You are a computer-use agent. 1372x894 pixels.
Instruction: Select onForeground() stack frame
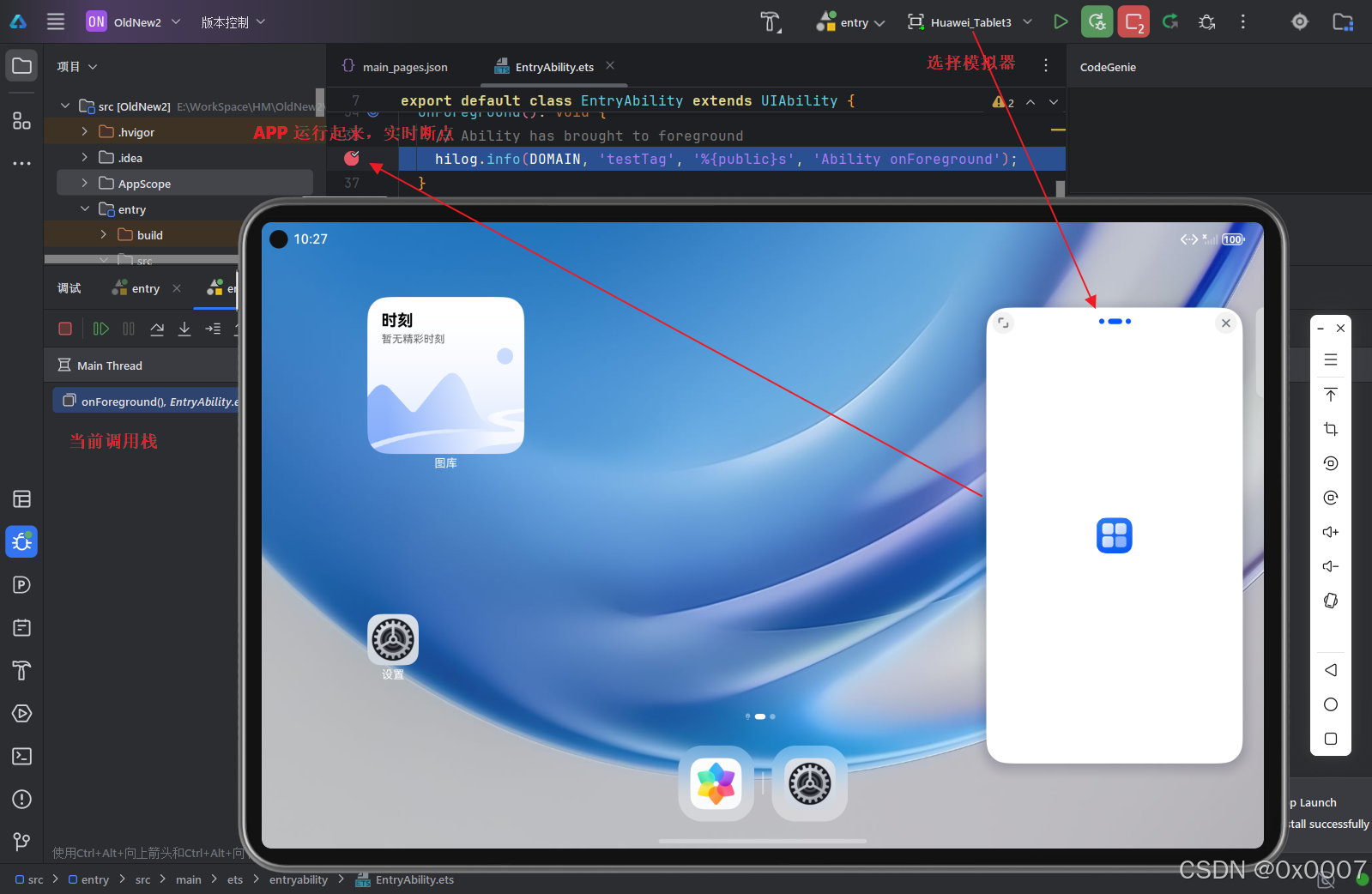point(146,401)
